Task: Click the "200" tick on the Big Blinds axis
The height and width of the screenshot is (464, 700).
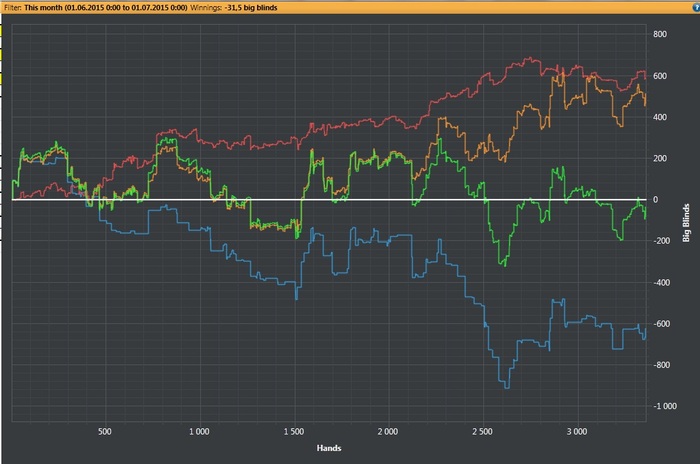Action: (x=660, y=159)
